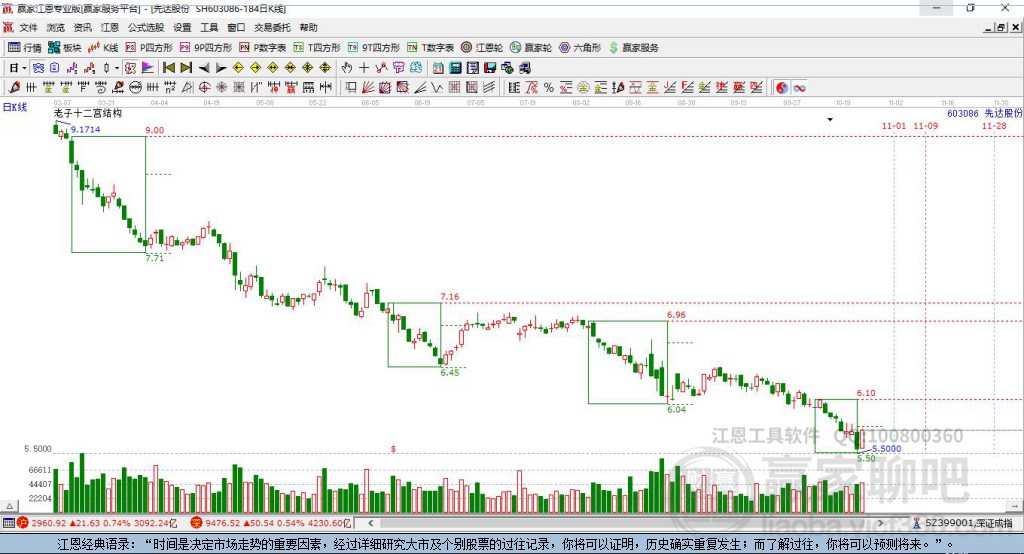Open the 帮助 menu
Image resolution: width=1024 pixels, height=554 pixels.
click(308, 27)
